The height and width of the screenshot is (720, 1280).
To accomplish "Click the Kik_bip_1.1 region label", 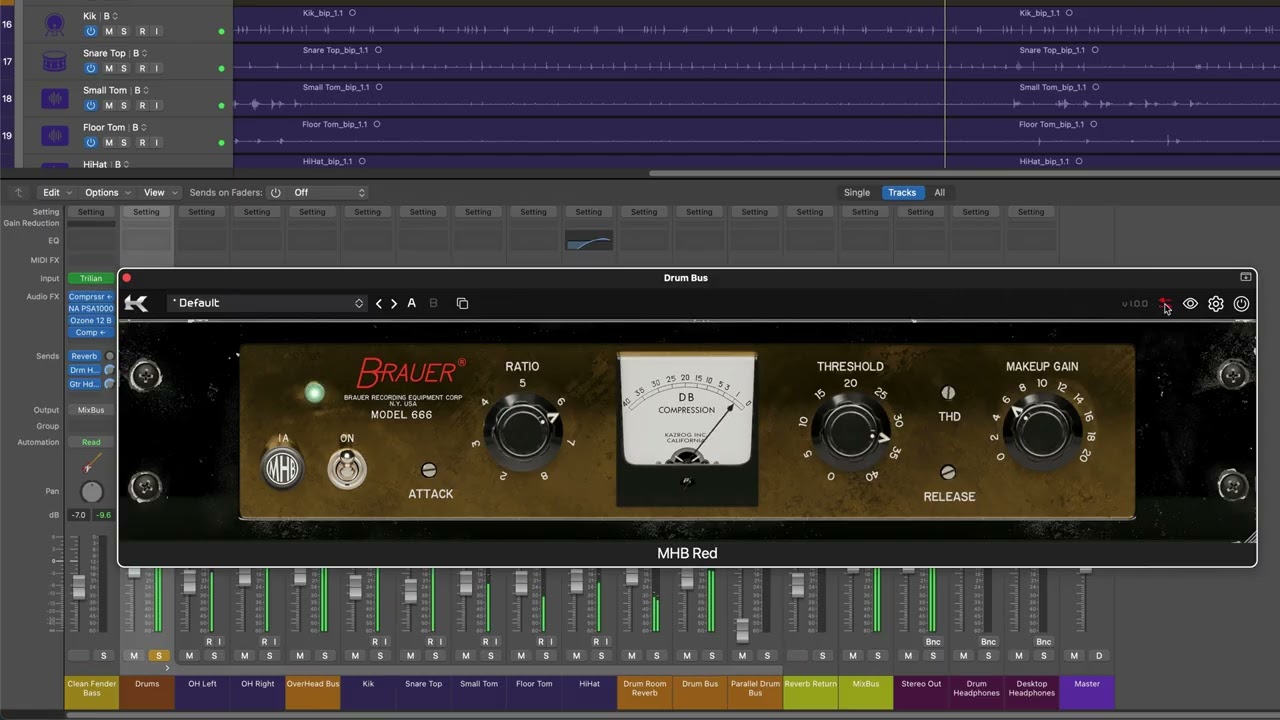I will (324, 13).
